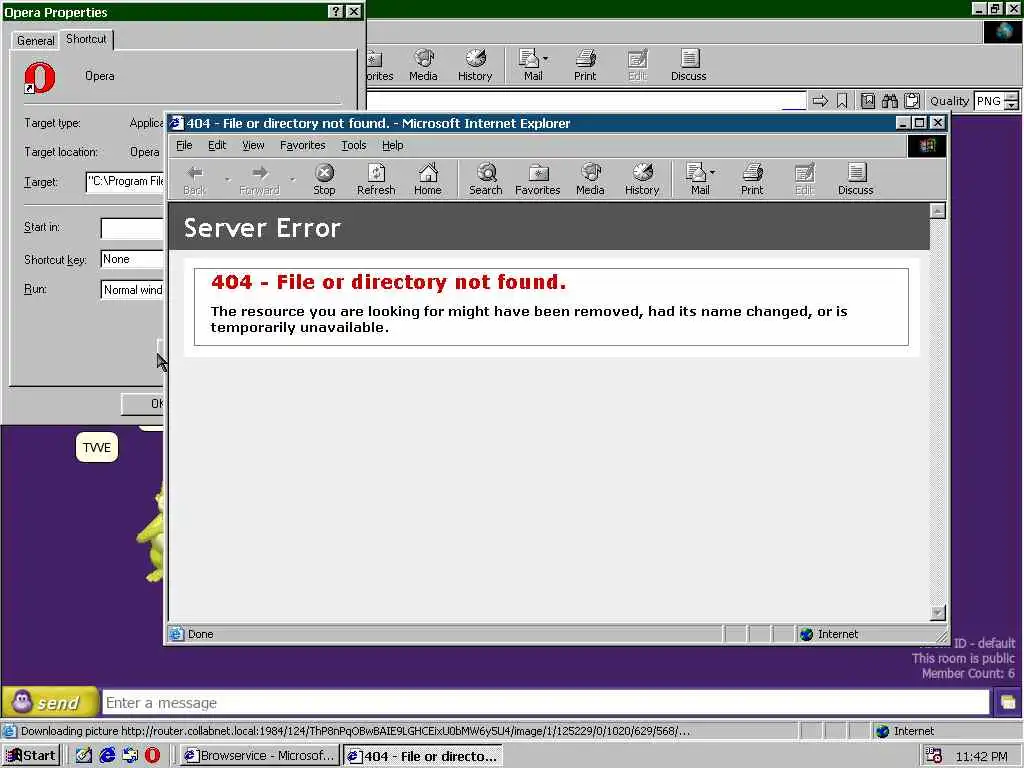Click the yellow icon right of the message box
The width and height of the screenshot is (1024, 768).
(1008, 703)
